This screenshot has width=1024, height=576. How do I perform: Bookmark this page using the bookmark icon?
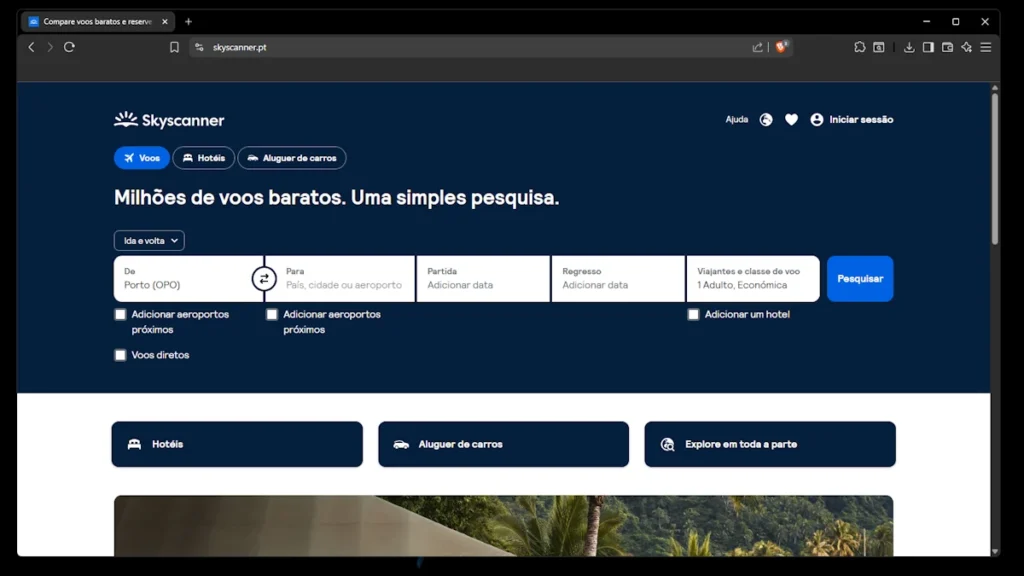pos(174,47)
